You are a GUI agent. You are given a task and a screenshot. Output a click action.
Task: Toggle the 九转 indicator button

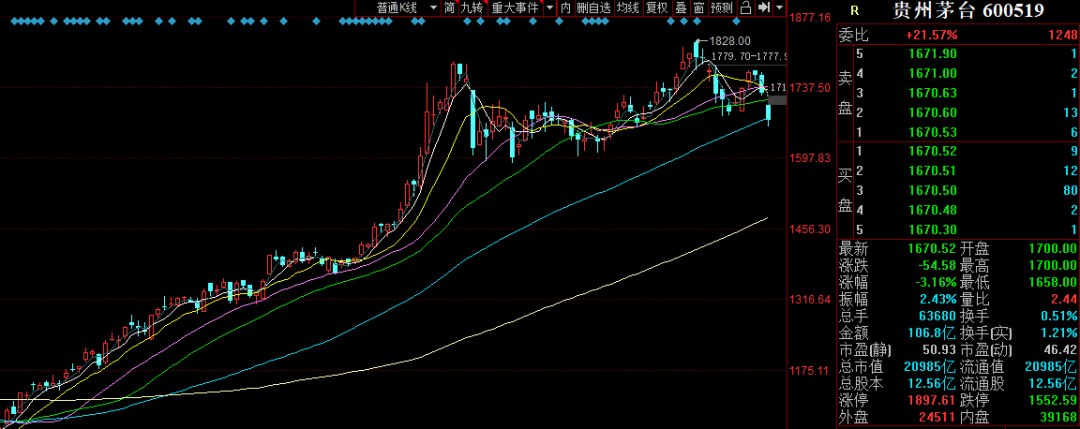(472, 8)
